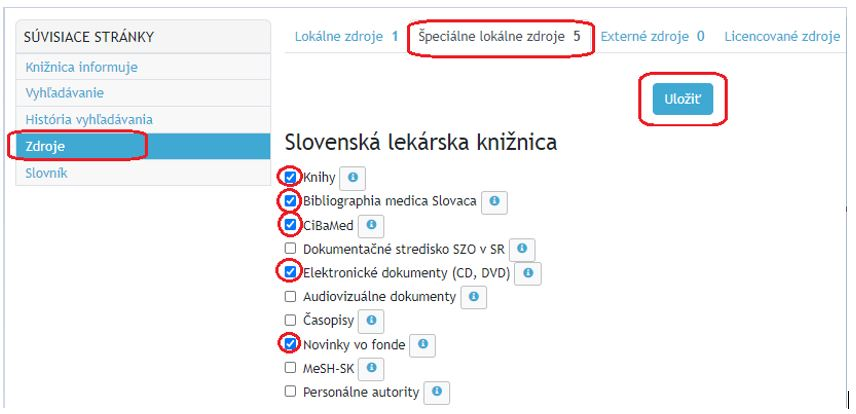Show info for Bibliographia medica Slovaca
Viewport: 856px width, 414px height.
[x=495, y=202]
